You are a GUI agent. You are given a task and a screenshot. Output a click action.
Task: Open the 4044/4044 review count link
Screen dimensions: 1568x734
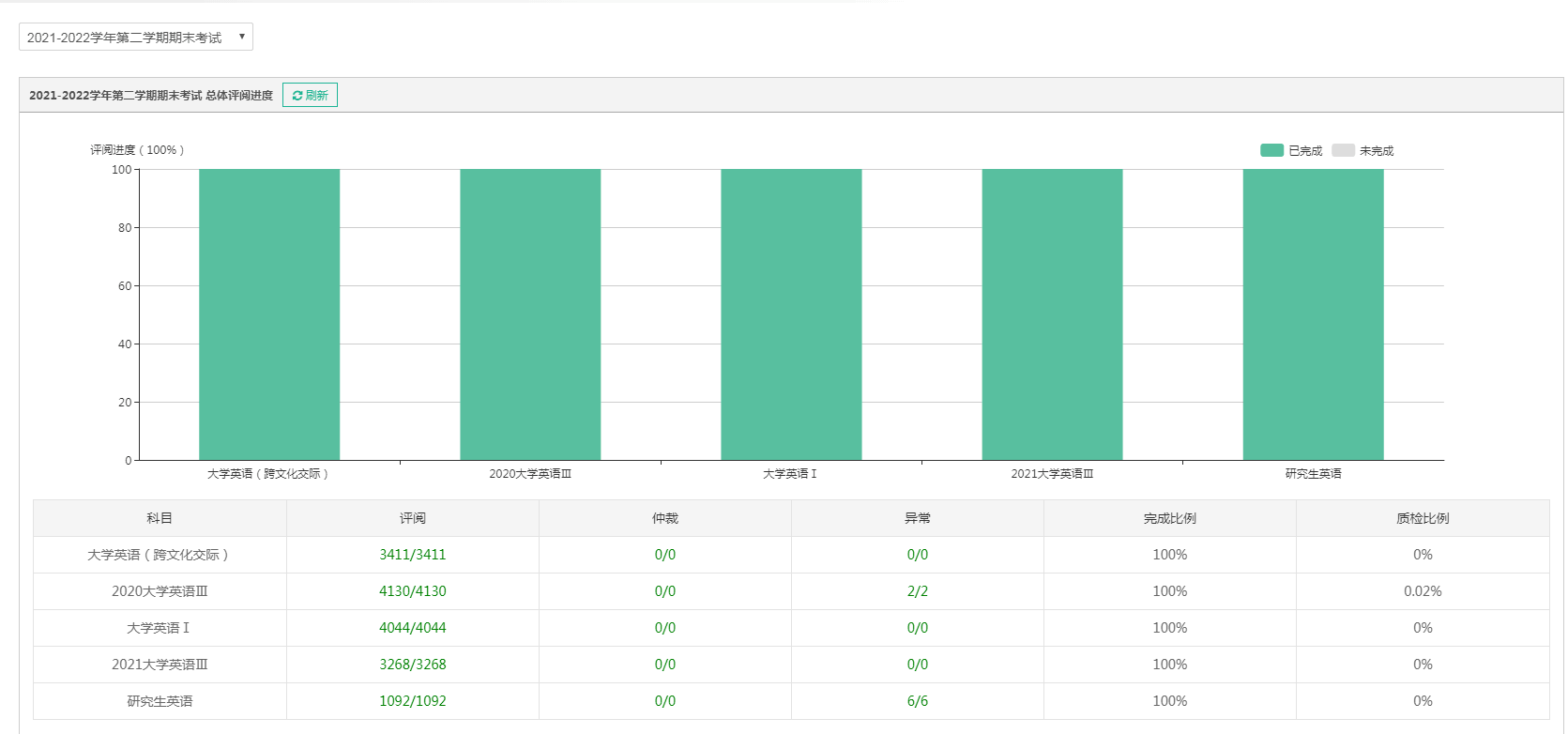pyautogui.click(x=413, y=628)
